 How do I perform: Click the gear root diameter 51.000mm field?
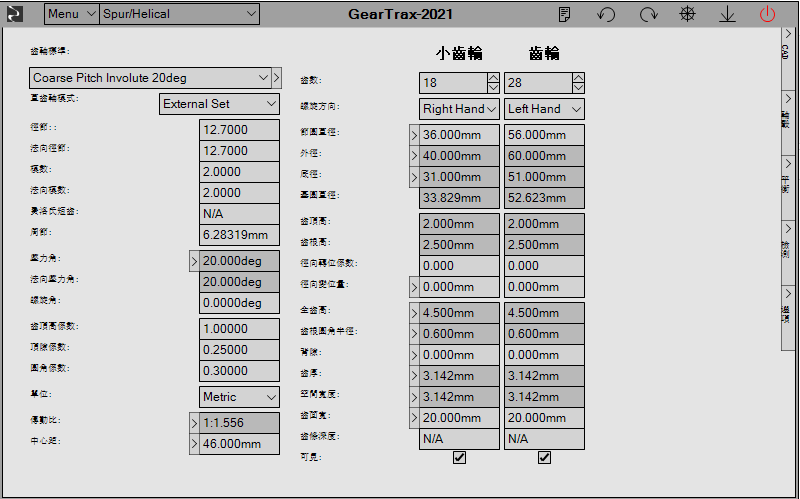(x=544, y=177)
